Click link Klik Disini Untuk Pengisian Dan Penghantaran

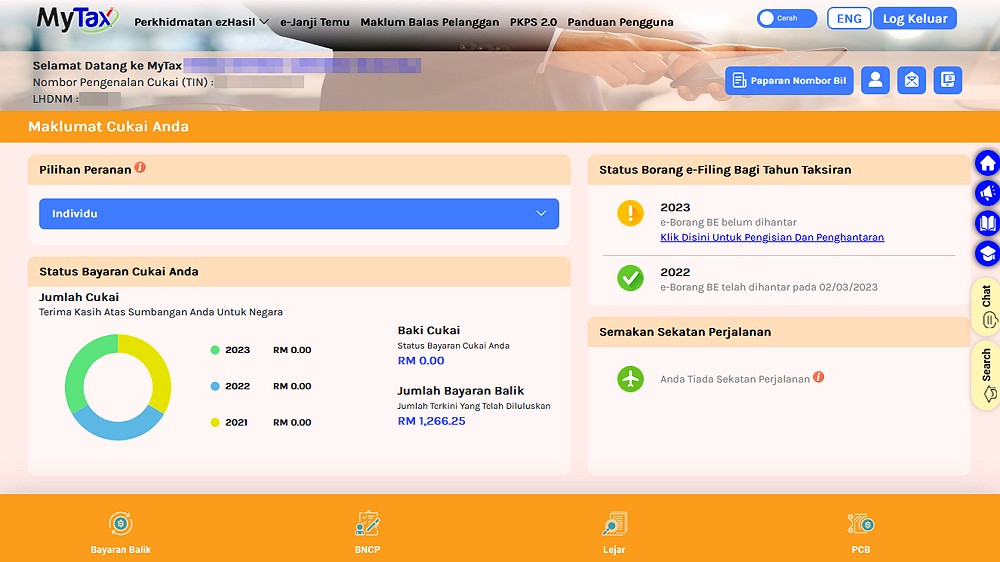[x=772, y=237]
